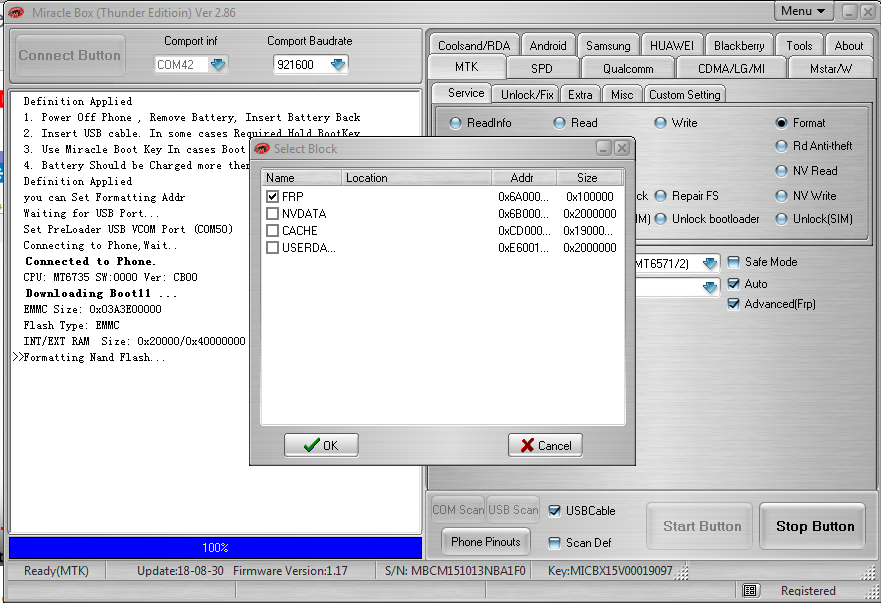Viewport: 881px width, 603px height.
Task: Click the Connect Button
Action: pyautogui.click(x=70, y=55)
